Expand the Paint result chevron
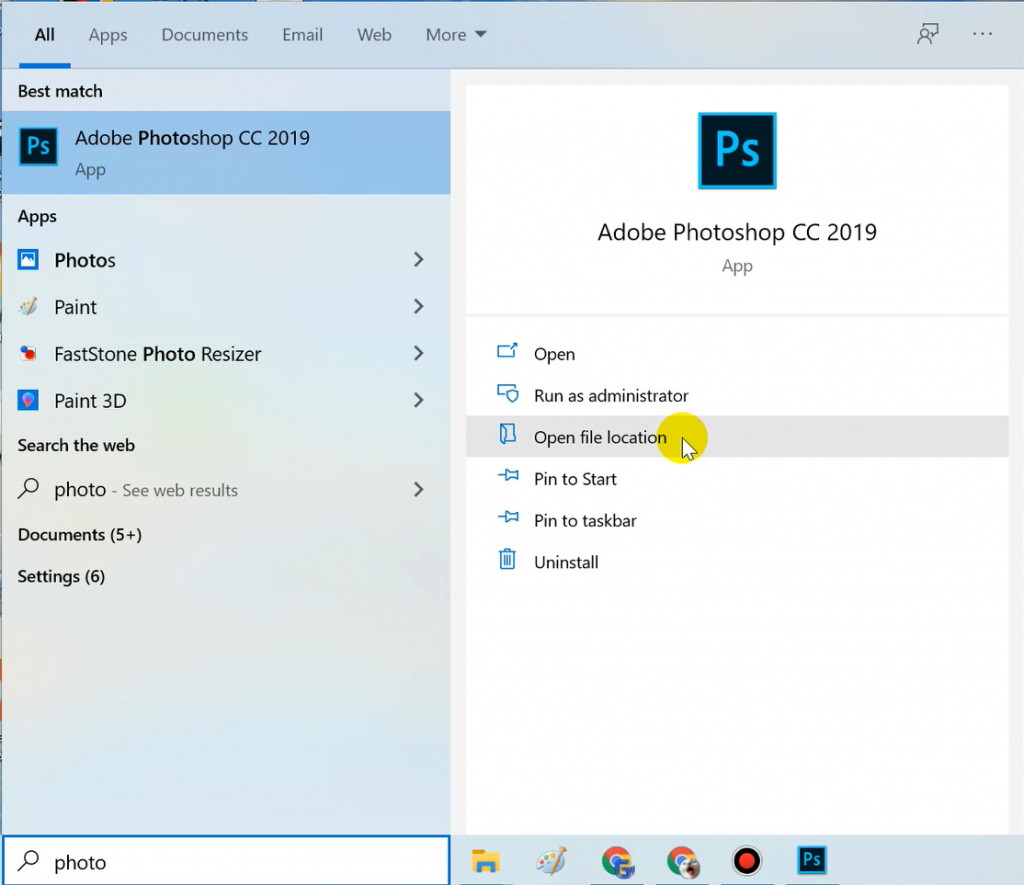Image resolution: width=1024 pixels, height=885 pixels. (x=418, y=307)
